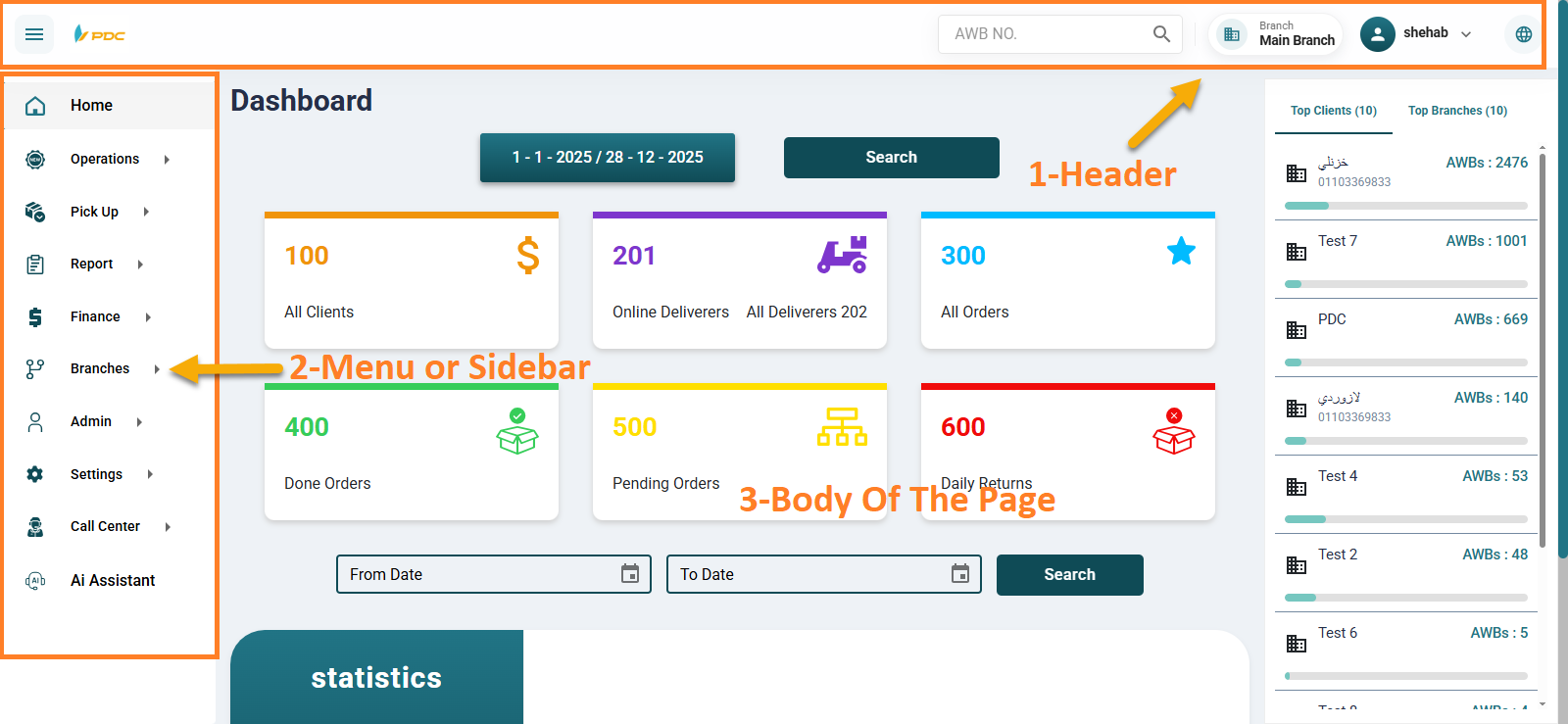Click Search button beside To Date
This screenshot has height=724, width=1568.
point(1069,575)
